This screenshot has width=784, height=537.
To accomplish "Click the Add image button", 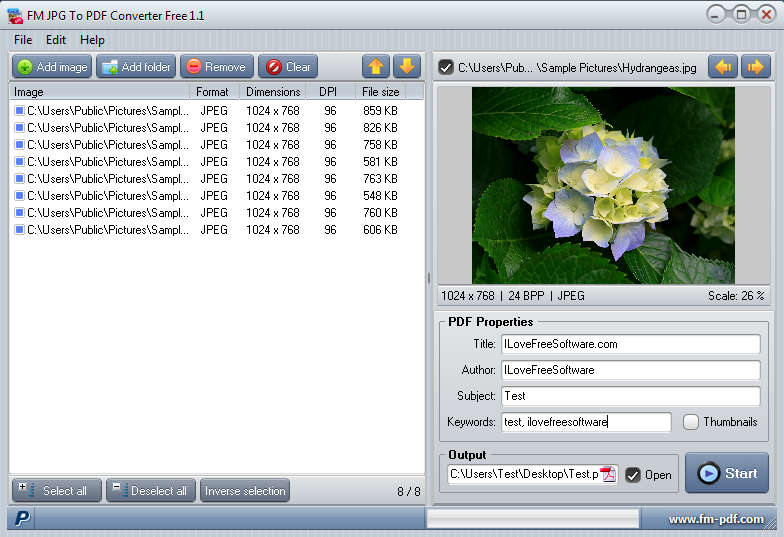I will click(52, 67).
